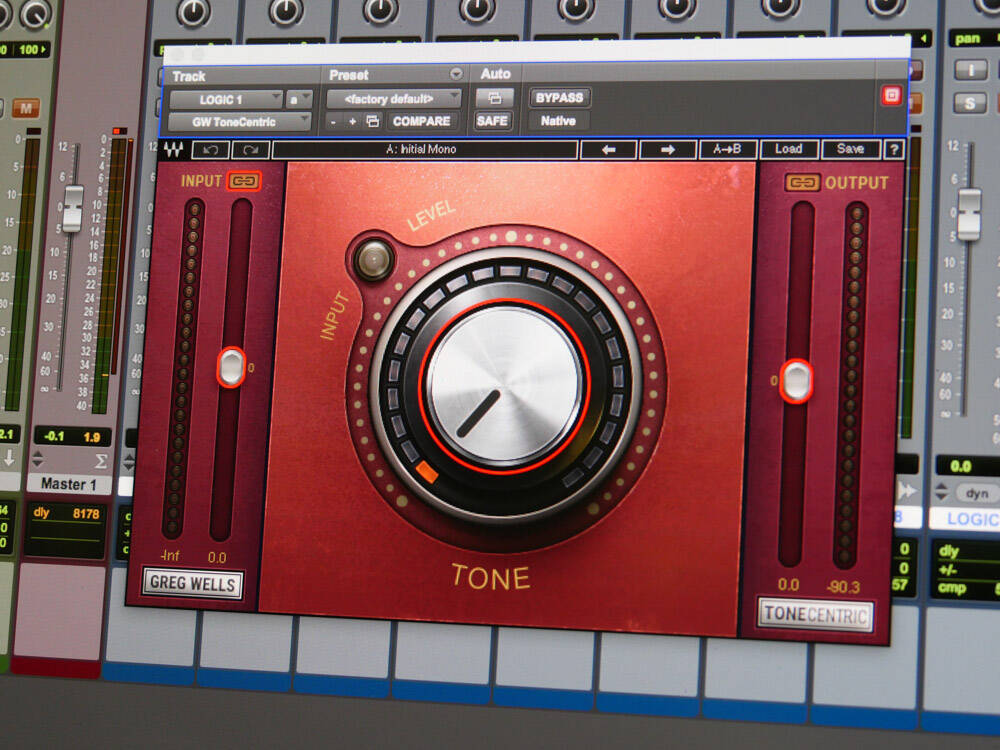
Task: Click the Load button
Action: [x=789, y=149]
